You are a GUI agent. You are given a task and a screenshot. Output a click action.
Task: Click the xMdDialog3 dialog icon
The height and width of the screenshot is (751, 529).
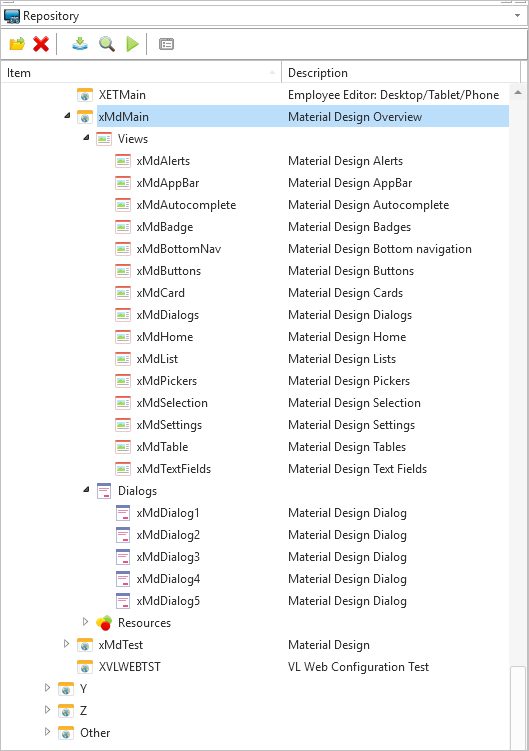coord(123,557)
